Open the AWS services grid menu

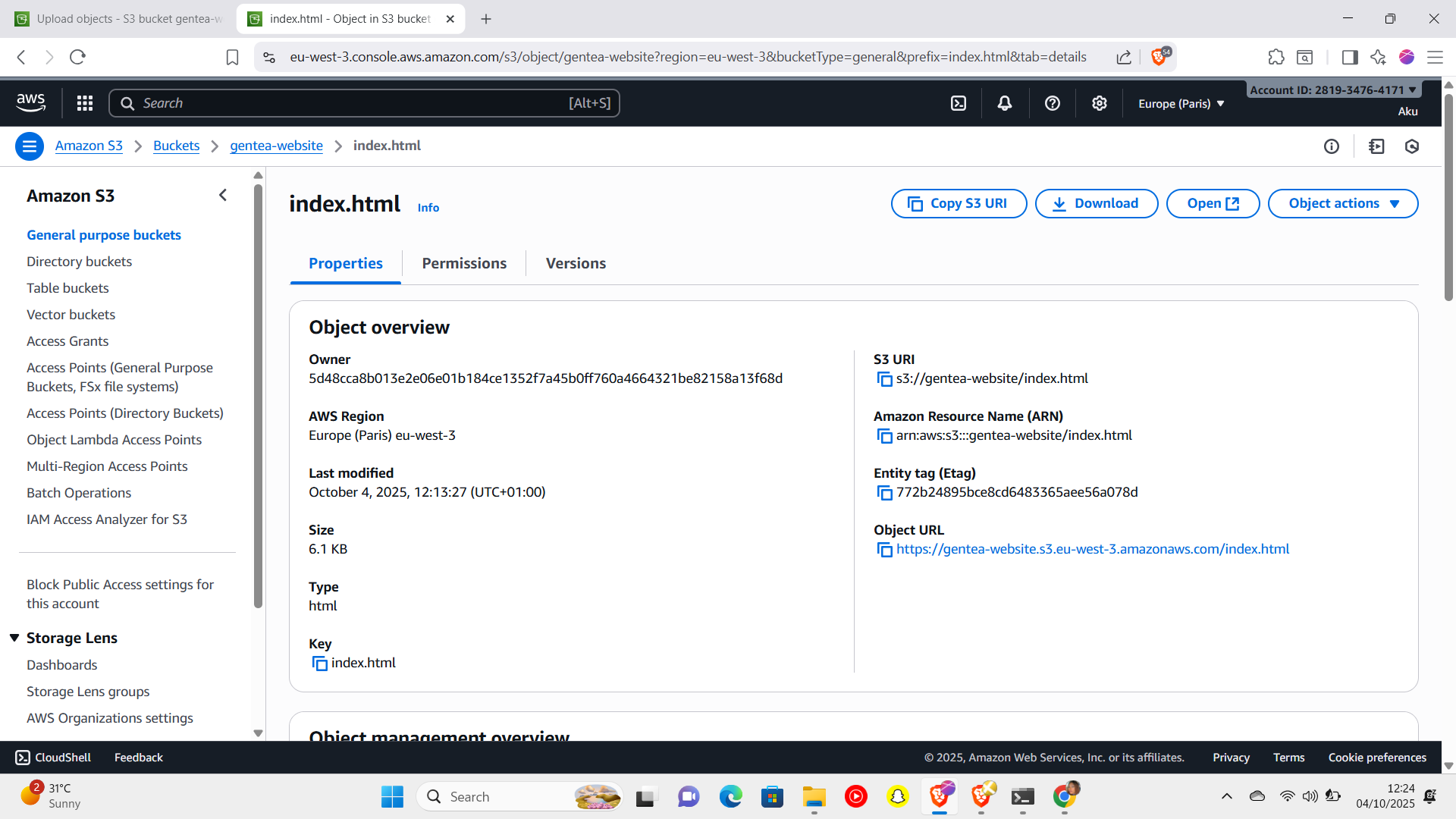85,103
